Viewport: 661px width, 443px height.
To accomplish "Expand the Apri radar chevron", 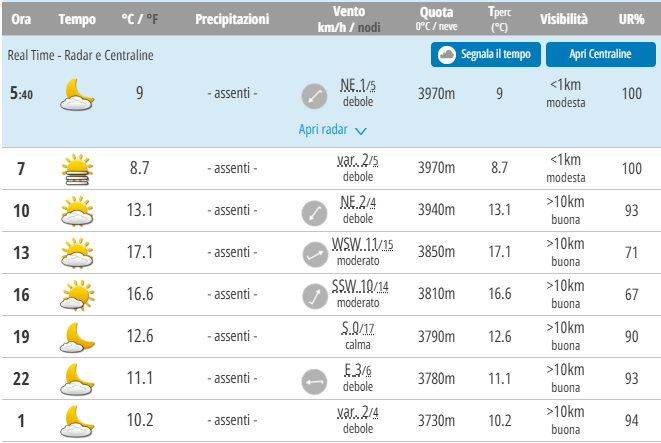I will coord(361,130).
